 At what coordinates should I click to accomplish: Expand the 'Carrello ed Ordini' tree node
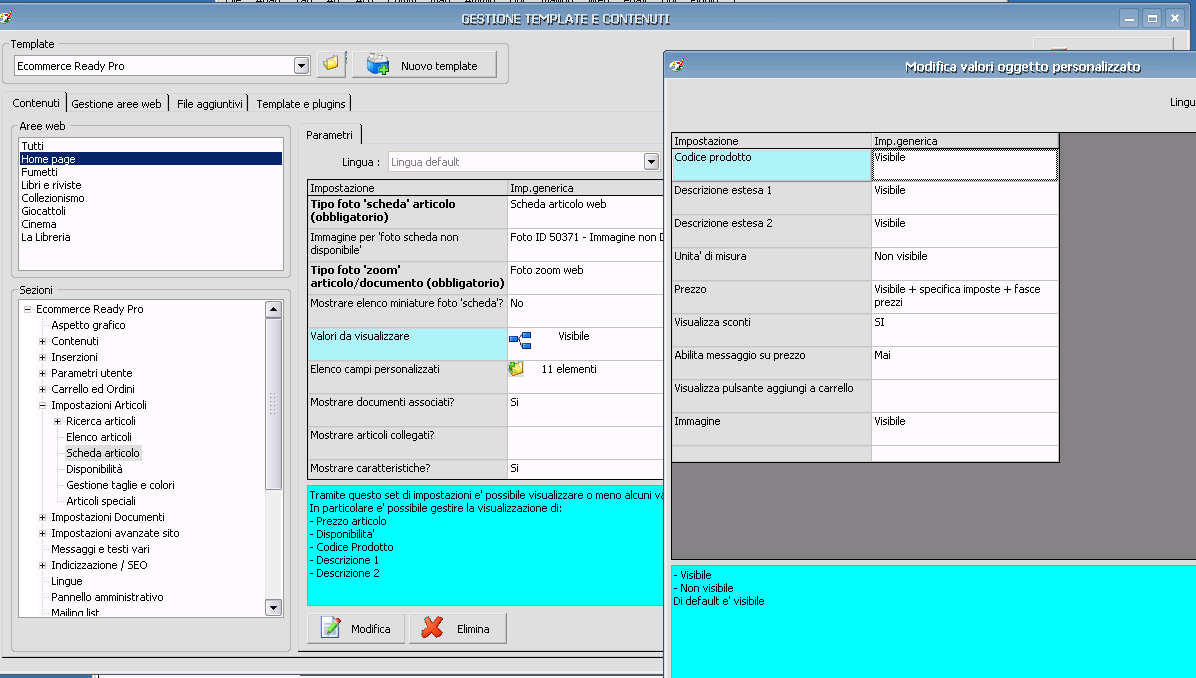click(x=43, y=389)
